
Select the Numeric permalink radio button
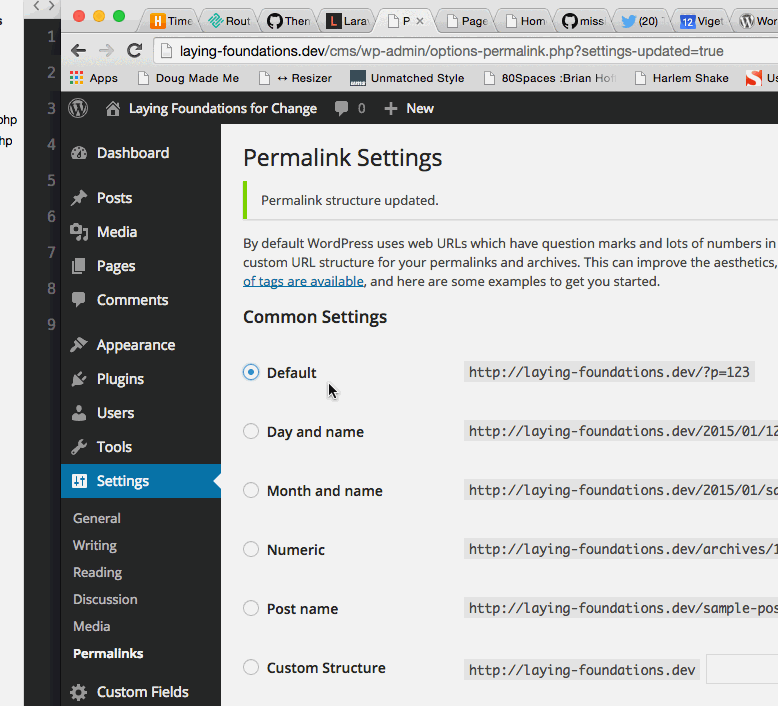pyautogui.click(x=251, y=549)
